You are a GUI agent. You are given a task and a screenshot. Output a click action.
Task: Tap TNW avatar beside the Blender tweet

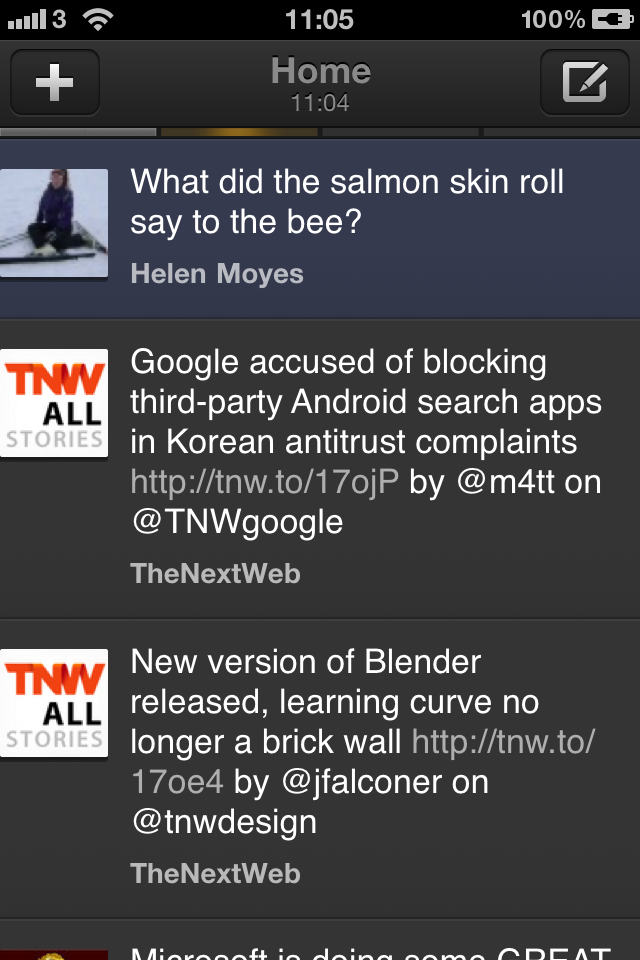[x=54, y=702]
